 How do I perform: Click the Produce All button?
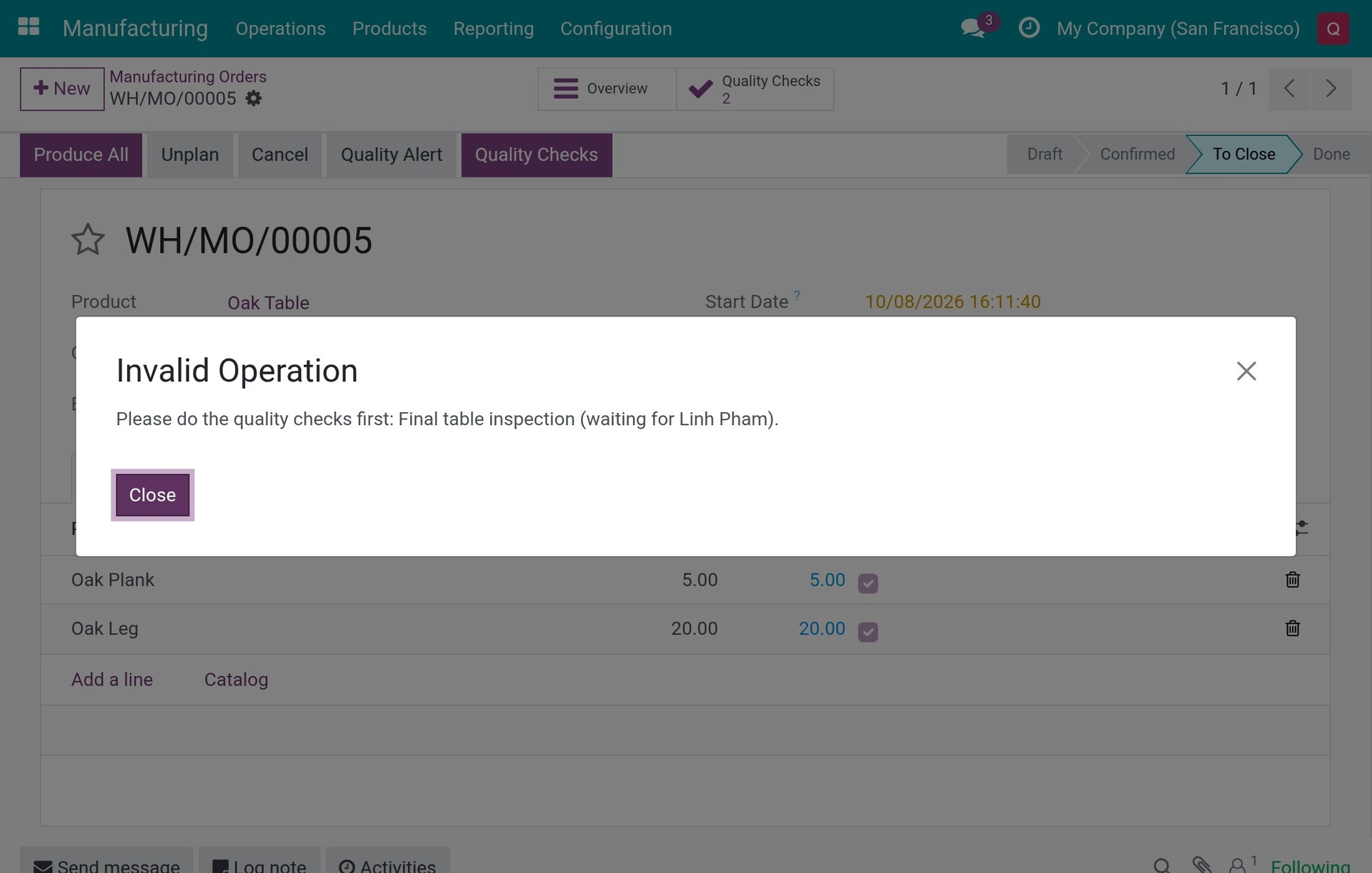[x=81, y=154]
